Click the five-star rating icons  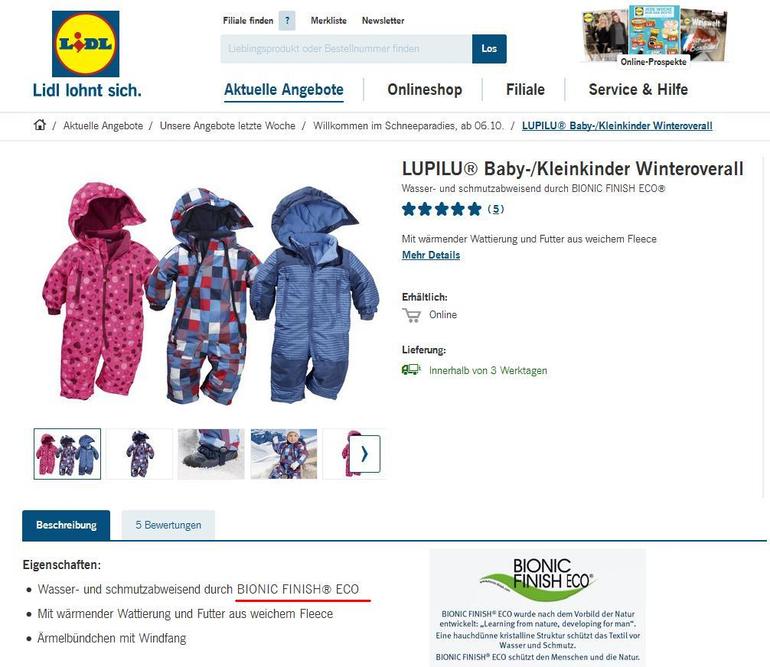pyautogui.click(x=441, y=209)
